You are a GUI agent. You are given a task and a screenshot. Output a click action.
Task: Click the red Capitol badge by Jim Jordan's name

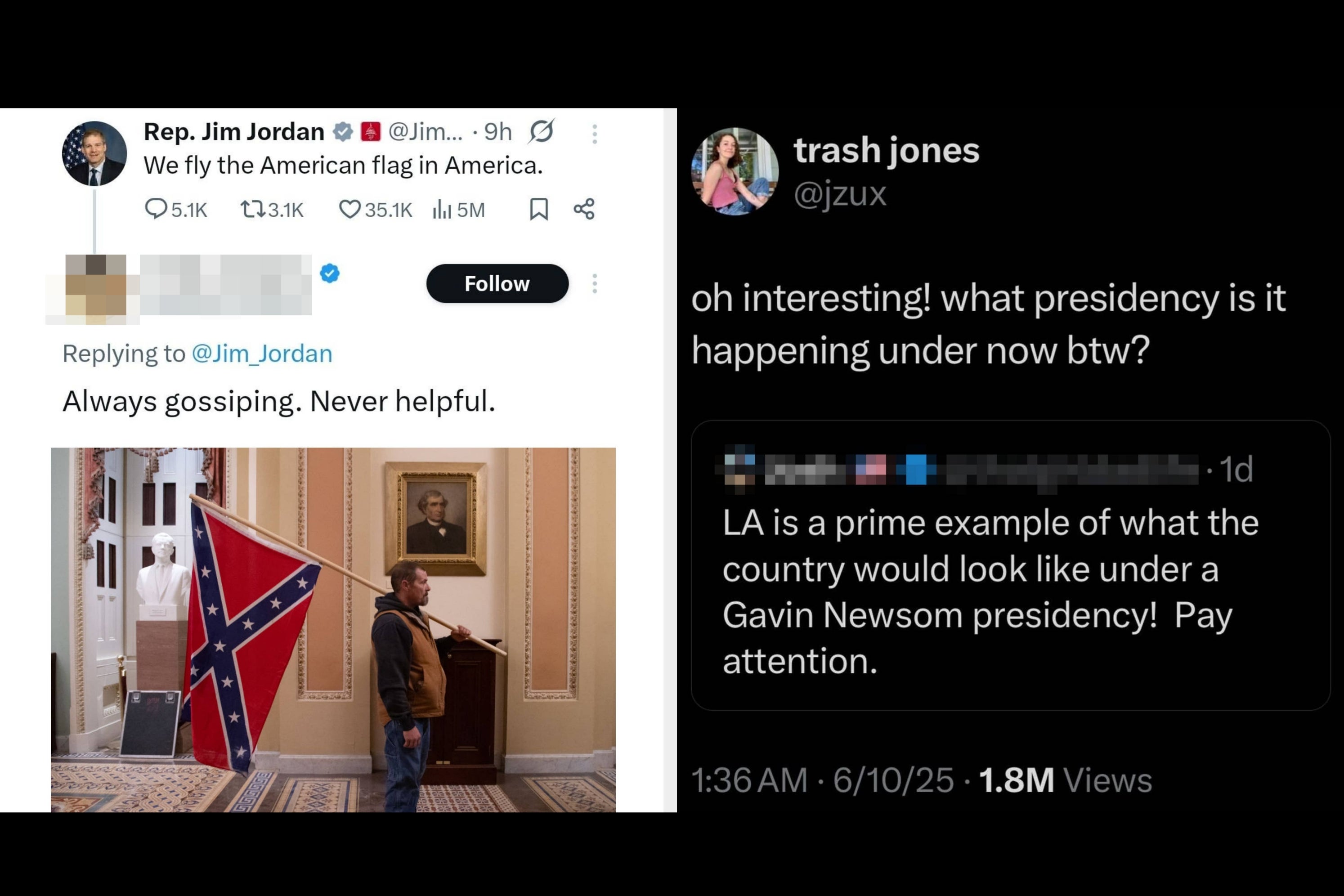(370, 132)
